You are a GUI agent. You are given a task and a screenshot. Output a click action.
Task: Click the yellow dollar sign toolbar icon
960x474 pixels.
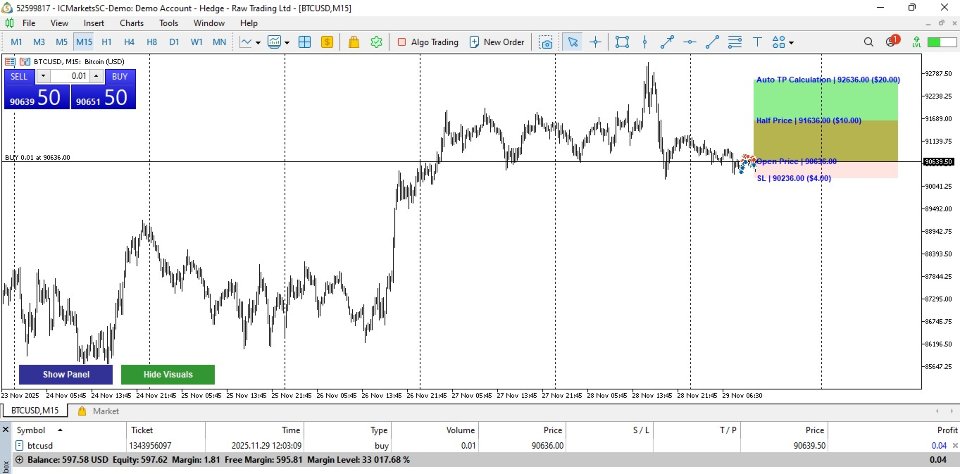point(327,42)
